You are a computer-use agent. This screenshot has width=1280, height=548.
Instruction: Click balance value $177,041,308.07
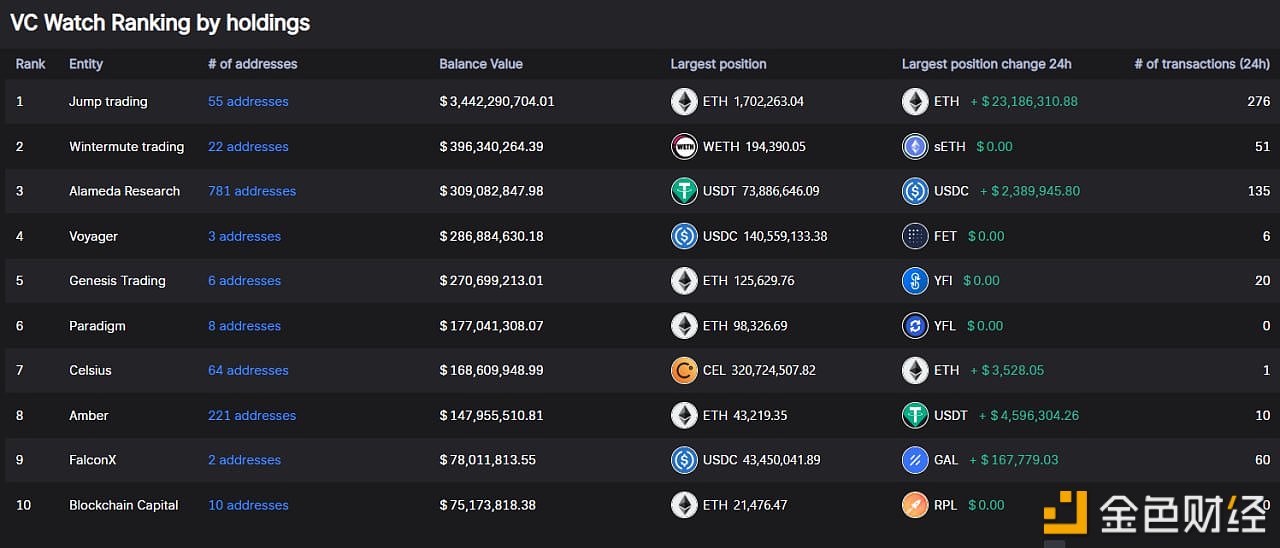(492, 325)
